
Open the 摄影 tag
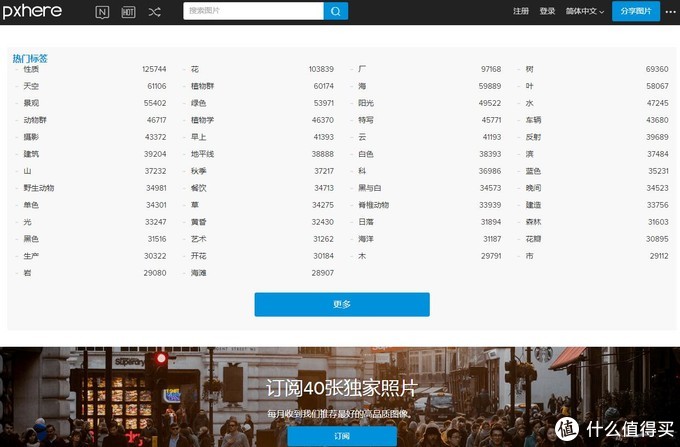point(31,137)
